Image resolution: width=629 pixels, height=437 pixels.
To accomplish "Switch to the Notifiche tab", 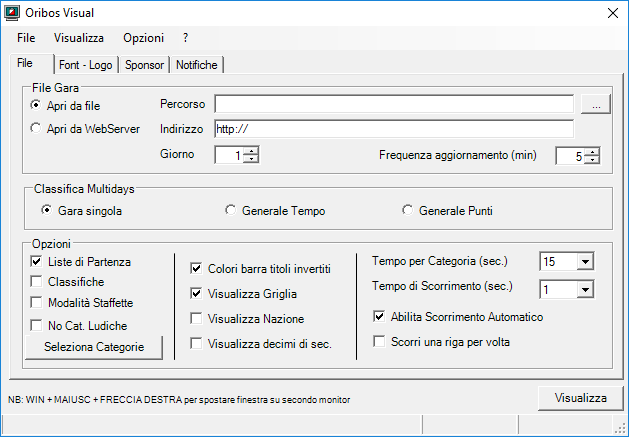I will click(197, 65).
